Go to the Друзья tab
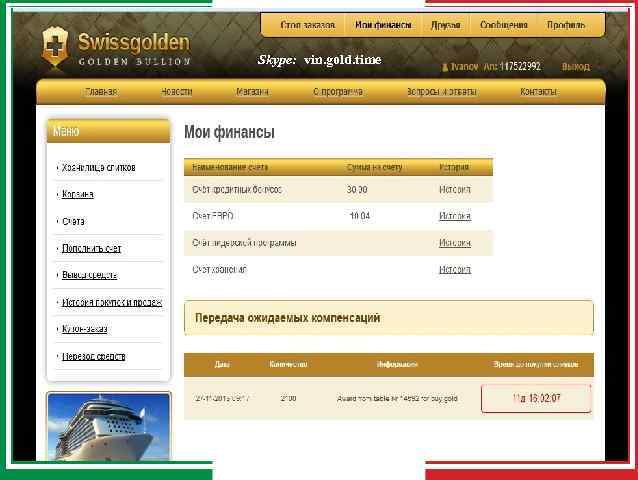The height and width of the screenshot is (480, 638). tap(446, 25)
